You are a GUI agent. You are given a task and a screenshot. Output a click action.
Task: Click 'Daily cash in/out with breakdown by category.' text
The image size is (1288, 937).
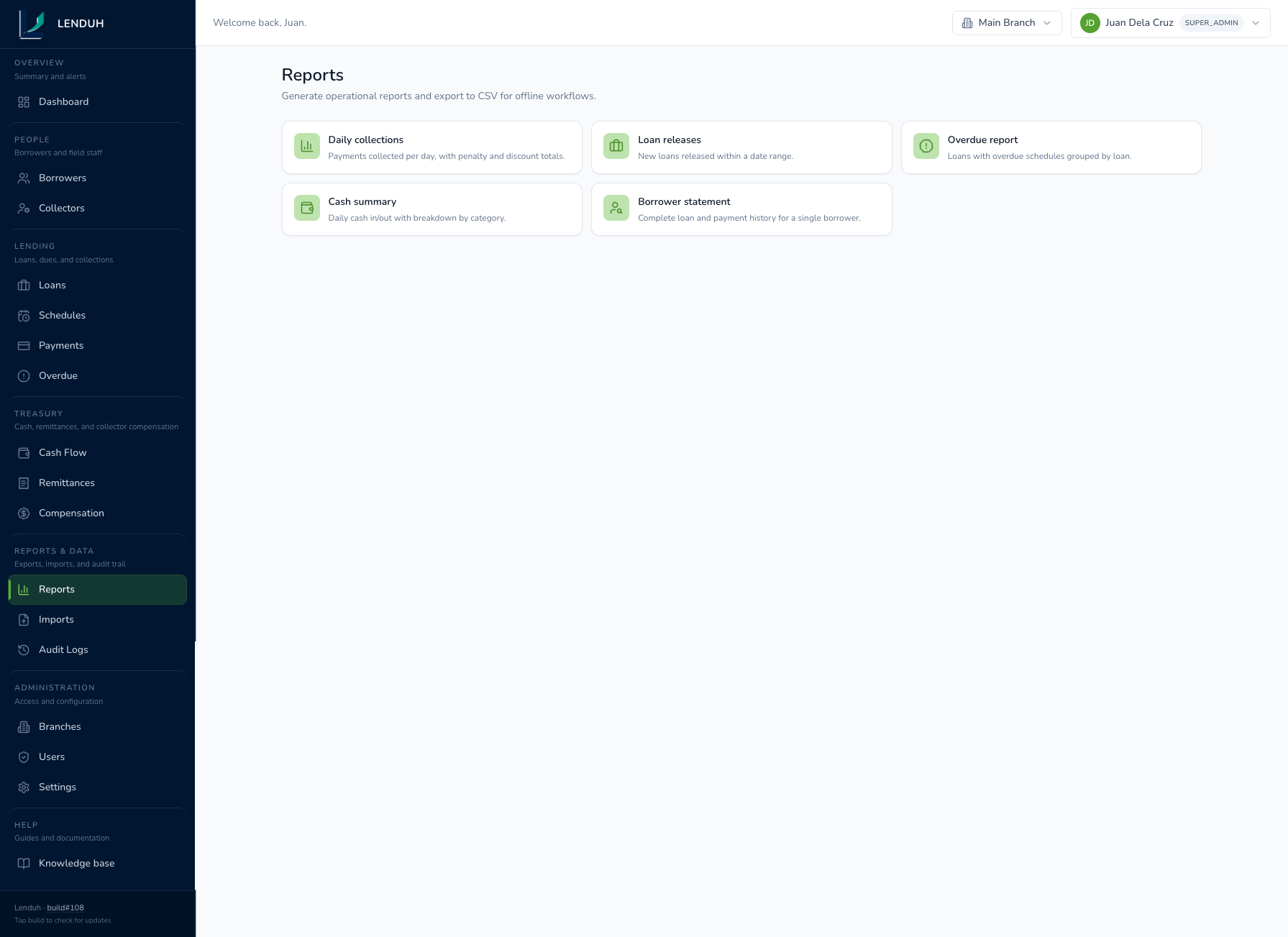pyautogui.click(x=417, y=218)
